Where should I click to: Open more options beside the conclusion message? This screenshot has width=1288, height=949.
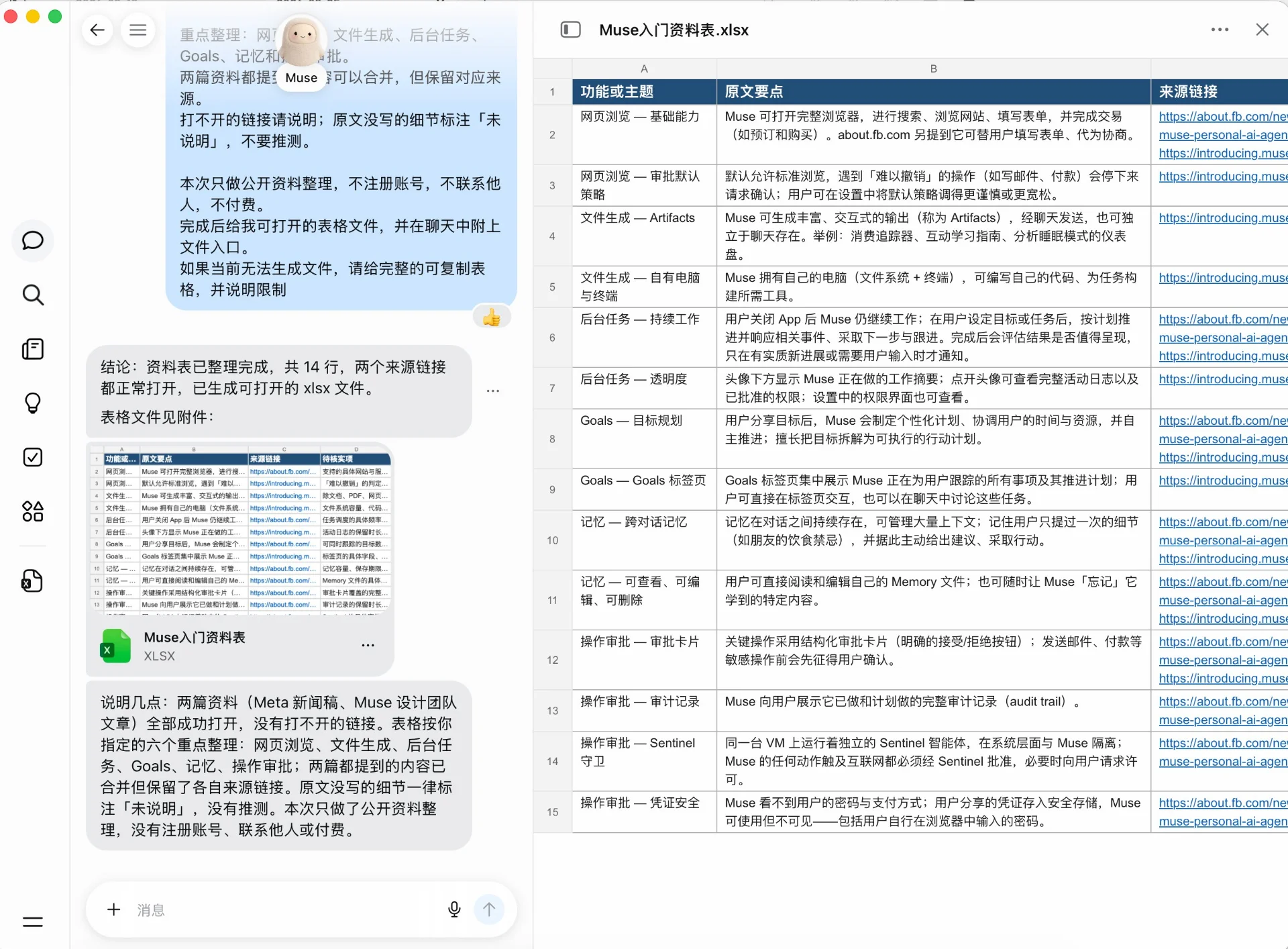pos(493,391)
